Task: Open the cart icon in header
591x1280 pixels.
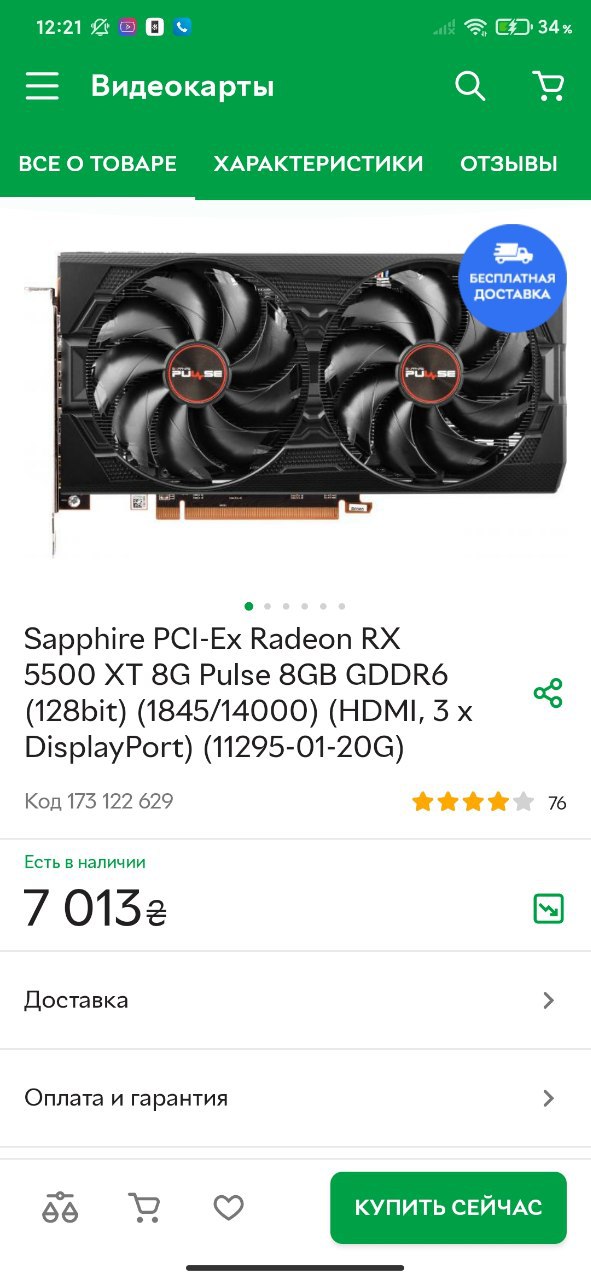Action: click(x=548, y=86)
